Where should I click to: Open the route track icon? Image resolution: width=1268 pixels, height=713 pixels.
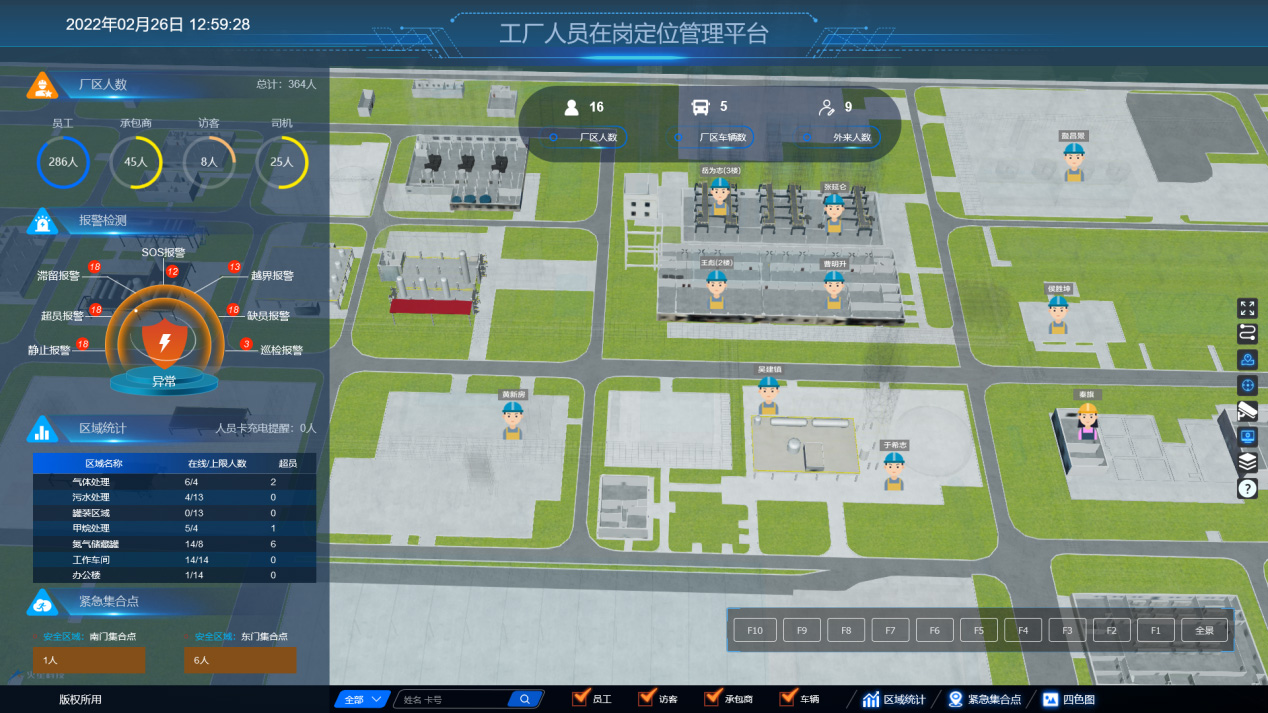(x=1247, y=333)
